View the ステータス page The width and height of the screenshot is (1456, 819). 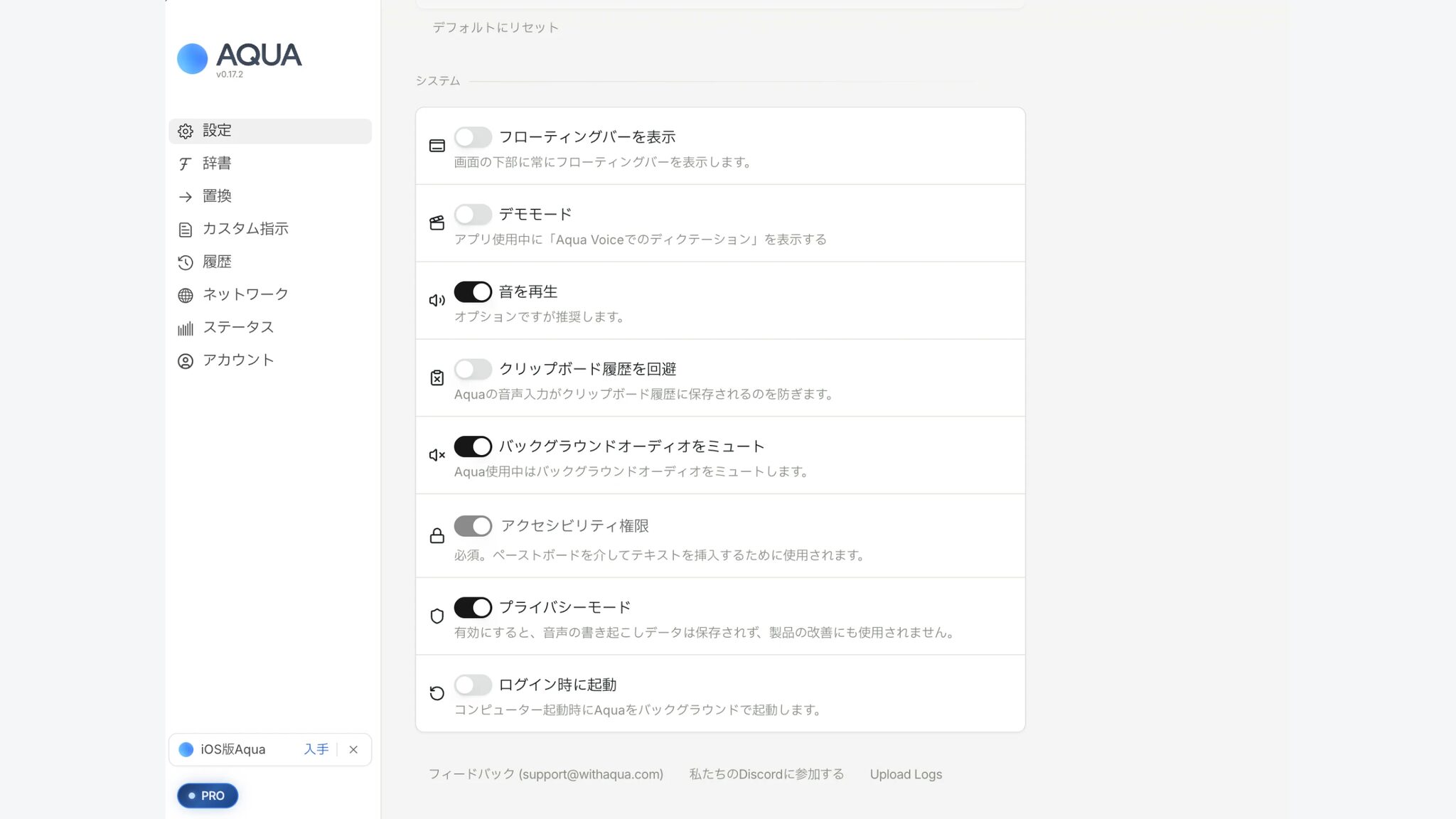point(270,327)
